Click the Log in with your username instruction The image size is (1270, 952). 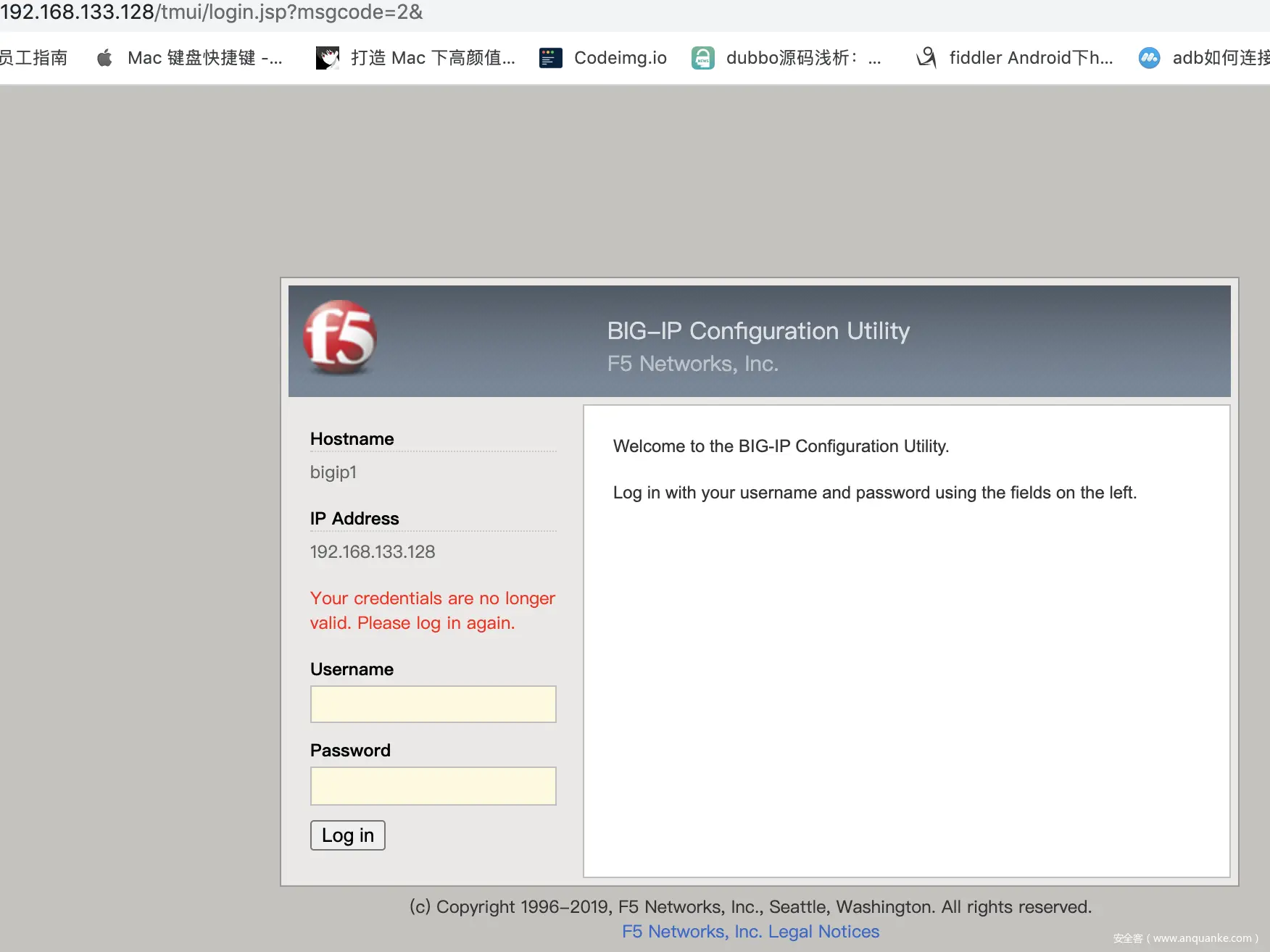[875, 493]
